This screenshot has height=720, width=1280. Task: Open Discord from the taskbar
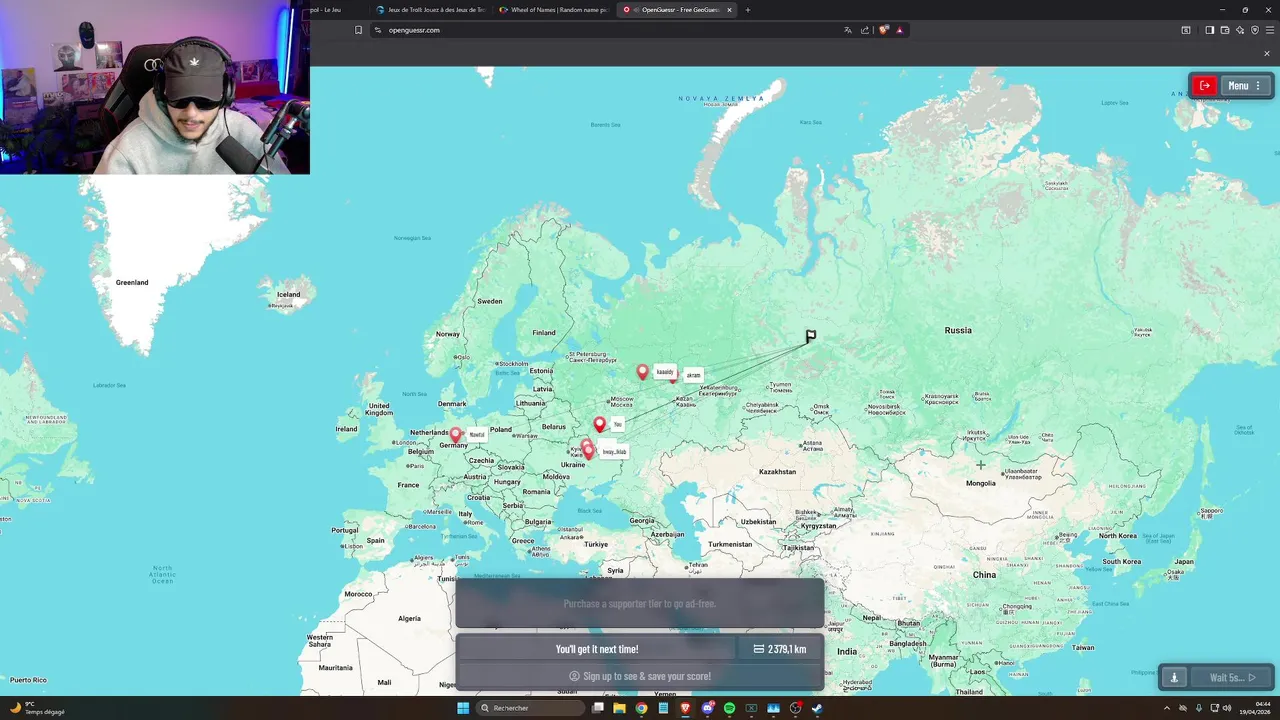tap(707, 708)
